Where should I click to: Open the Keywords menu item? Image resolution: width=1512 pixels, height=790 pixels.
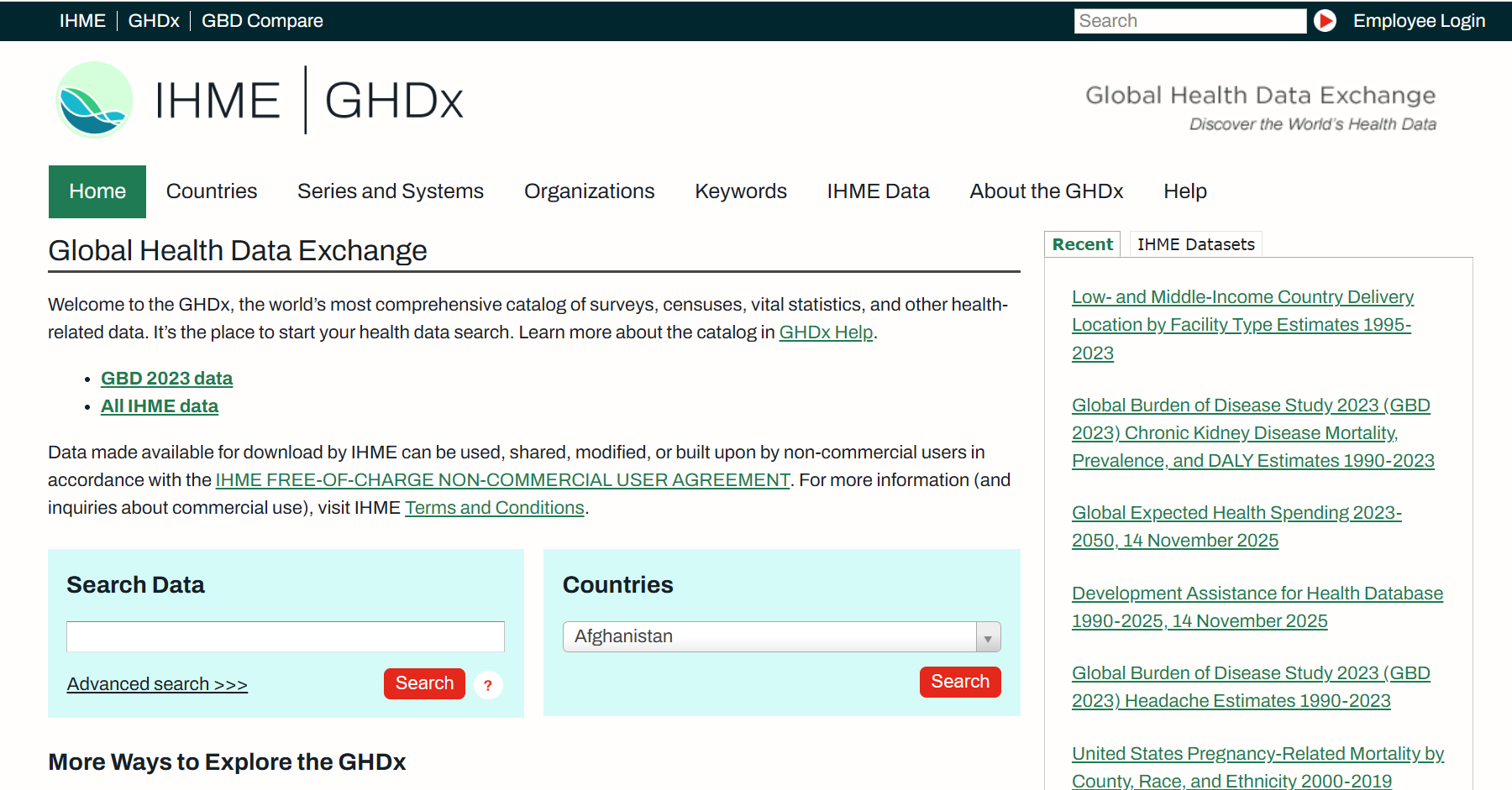[x=741, y=191]
